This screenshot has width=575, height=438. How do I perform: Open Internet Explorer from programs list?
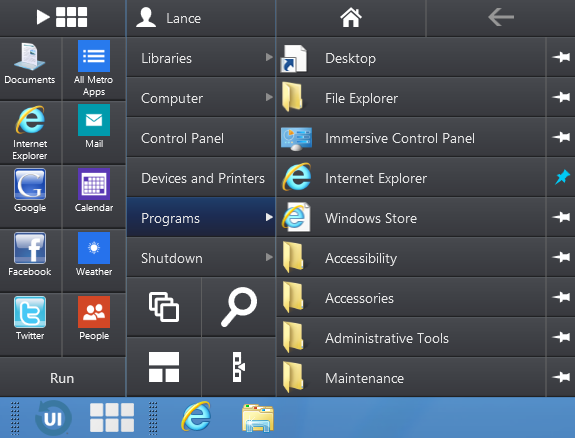pyautogui.click(x=411, y=178)
